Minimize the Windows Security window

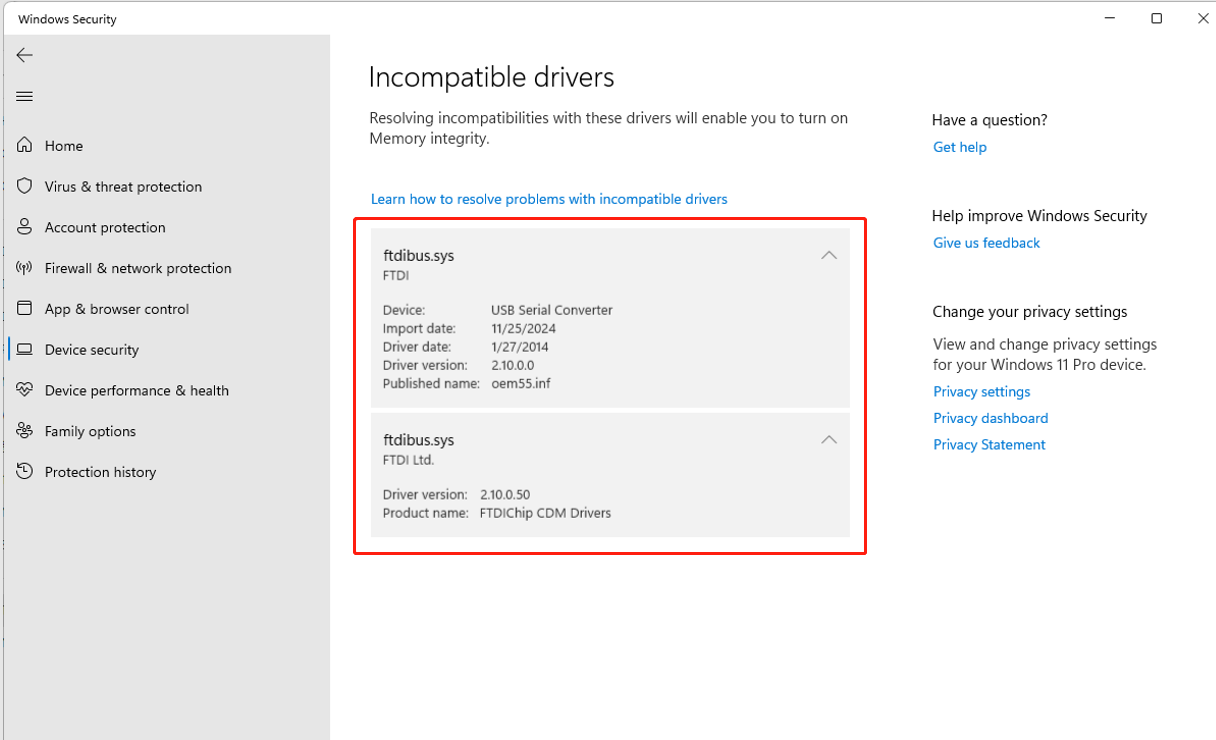click(1110, 18)
